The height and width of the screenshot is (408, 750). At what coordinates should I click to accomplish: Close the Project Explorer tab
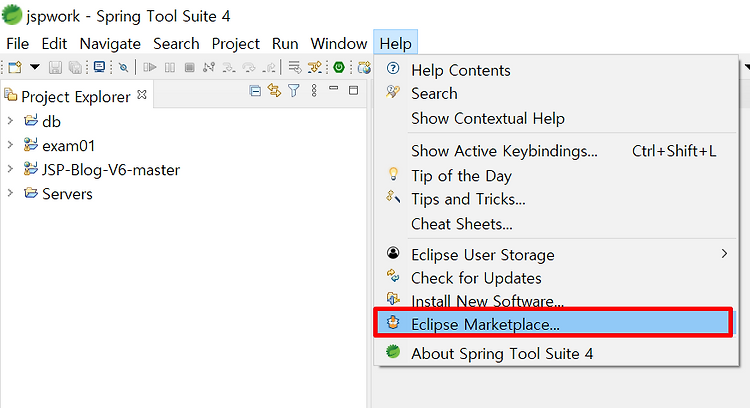click(142, 95)
